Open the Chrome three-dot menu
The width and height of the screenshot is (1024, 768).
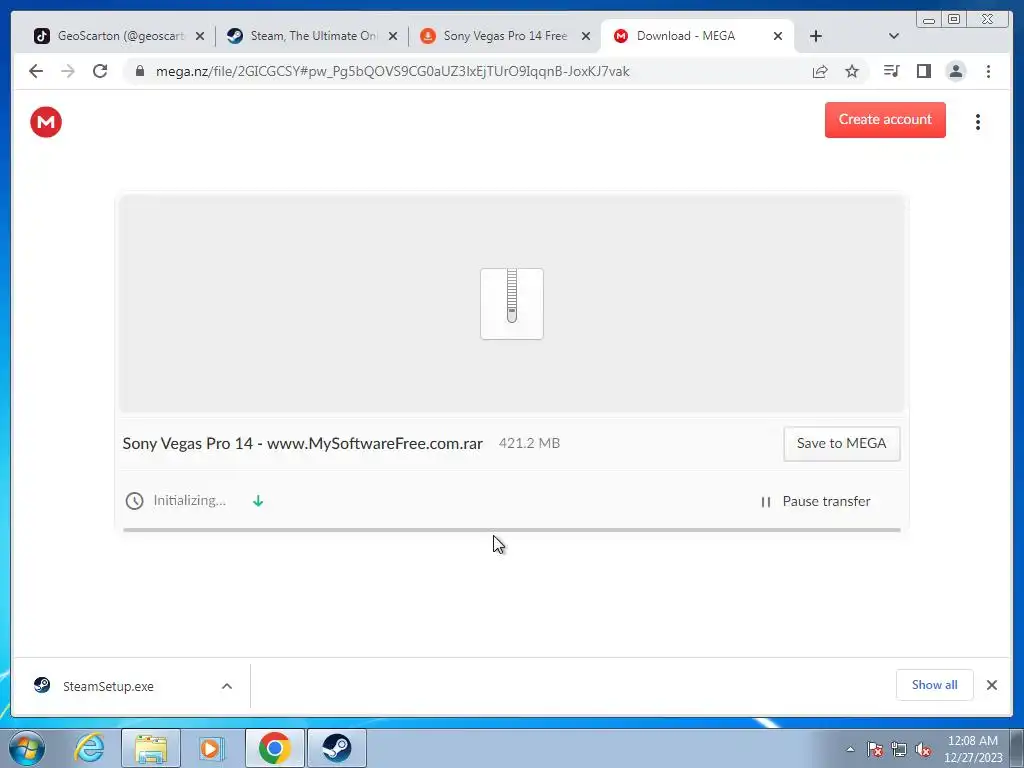pos(988,71)
